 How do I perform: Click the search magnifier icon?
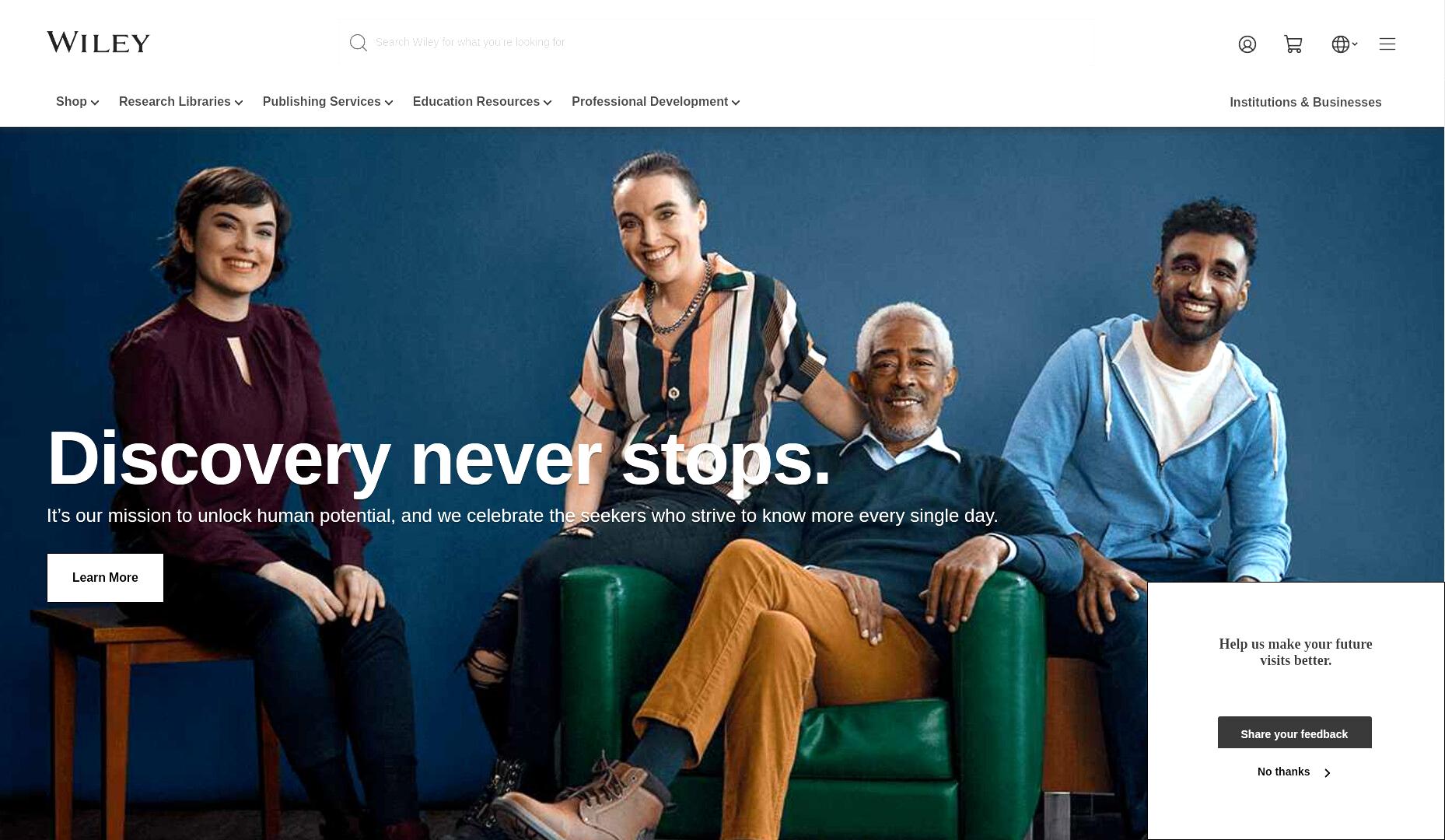pos(358,43)
